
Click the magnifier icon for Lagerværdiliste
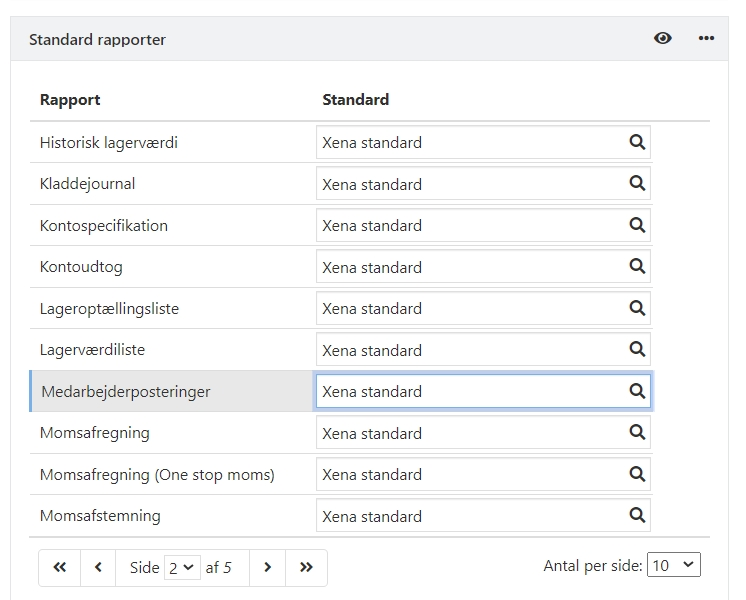pos(637,350)
